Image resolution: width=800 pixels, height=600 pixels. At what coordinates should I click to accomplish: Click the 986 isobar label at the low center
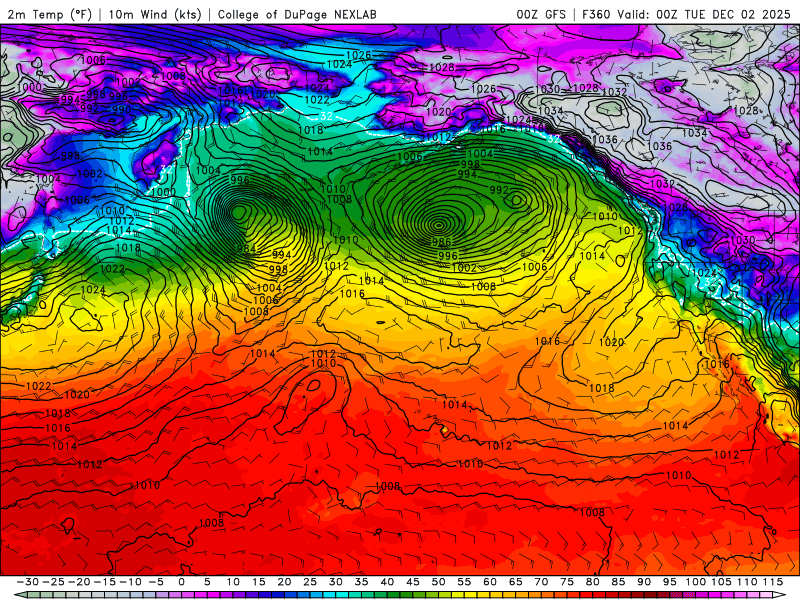tap(441, 242)
